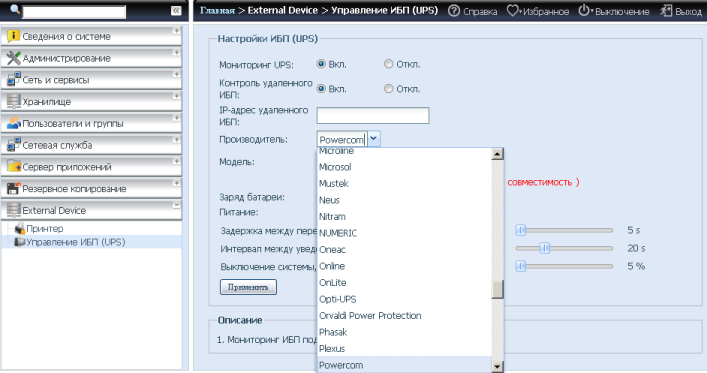Click the 5 % shutdown slider handle

click(521, 266)
